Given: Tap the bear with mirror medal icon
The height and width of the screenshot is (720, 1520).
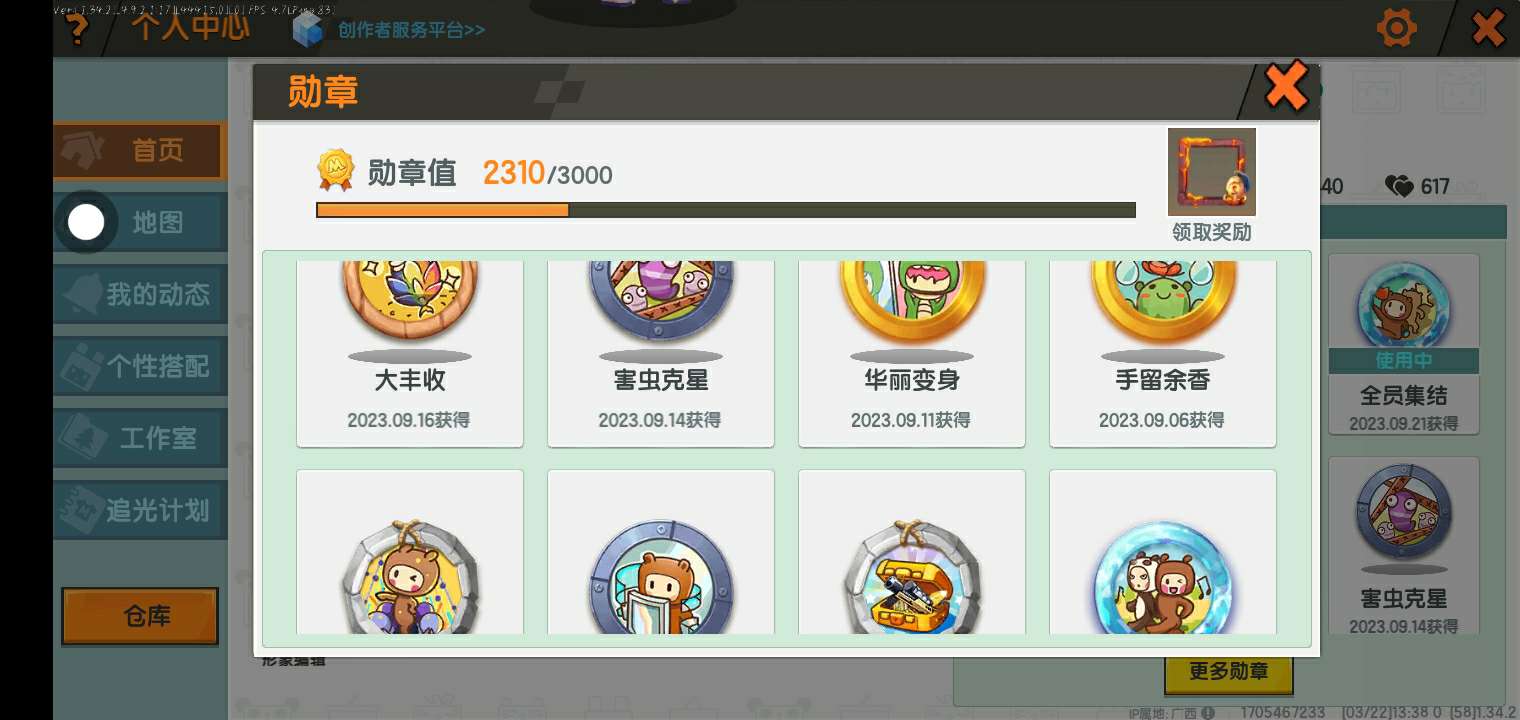Looking at the screenshot, I should tap(661, 552).
